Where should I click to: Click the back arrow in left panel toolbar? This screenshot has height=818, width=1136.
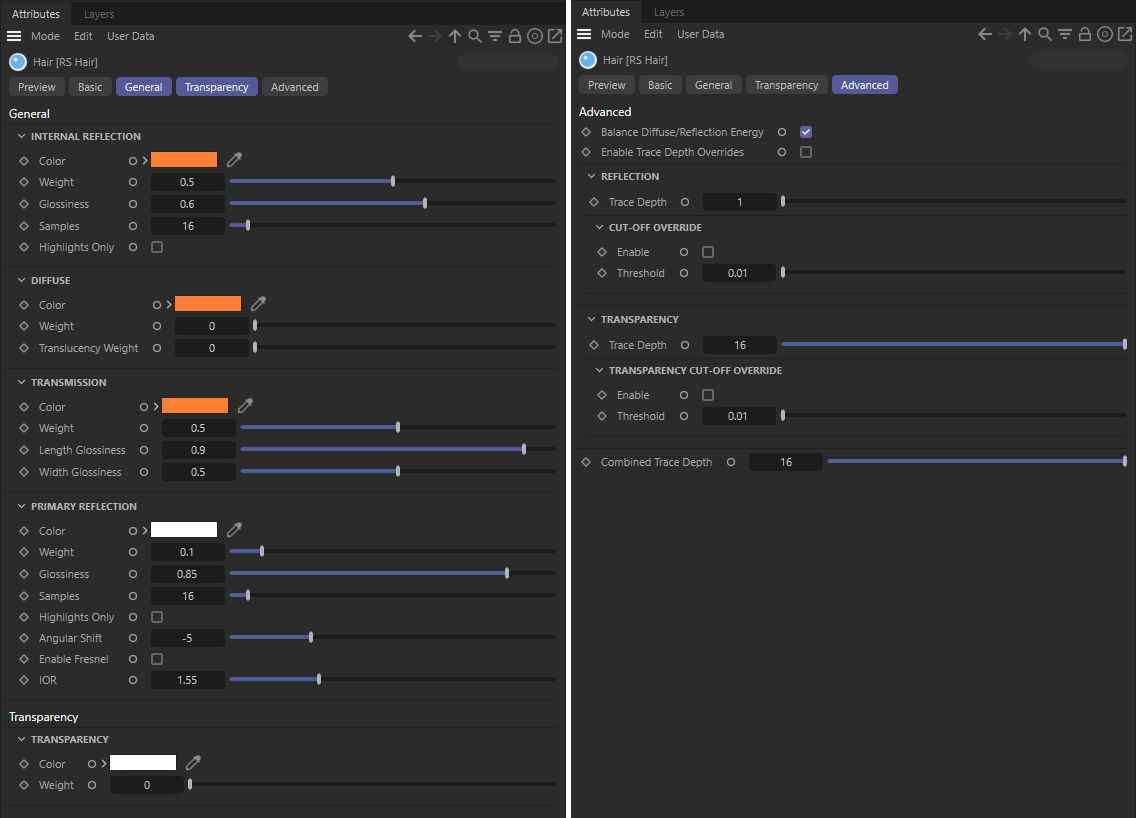(416, 36)
